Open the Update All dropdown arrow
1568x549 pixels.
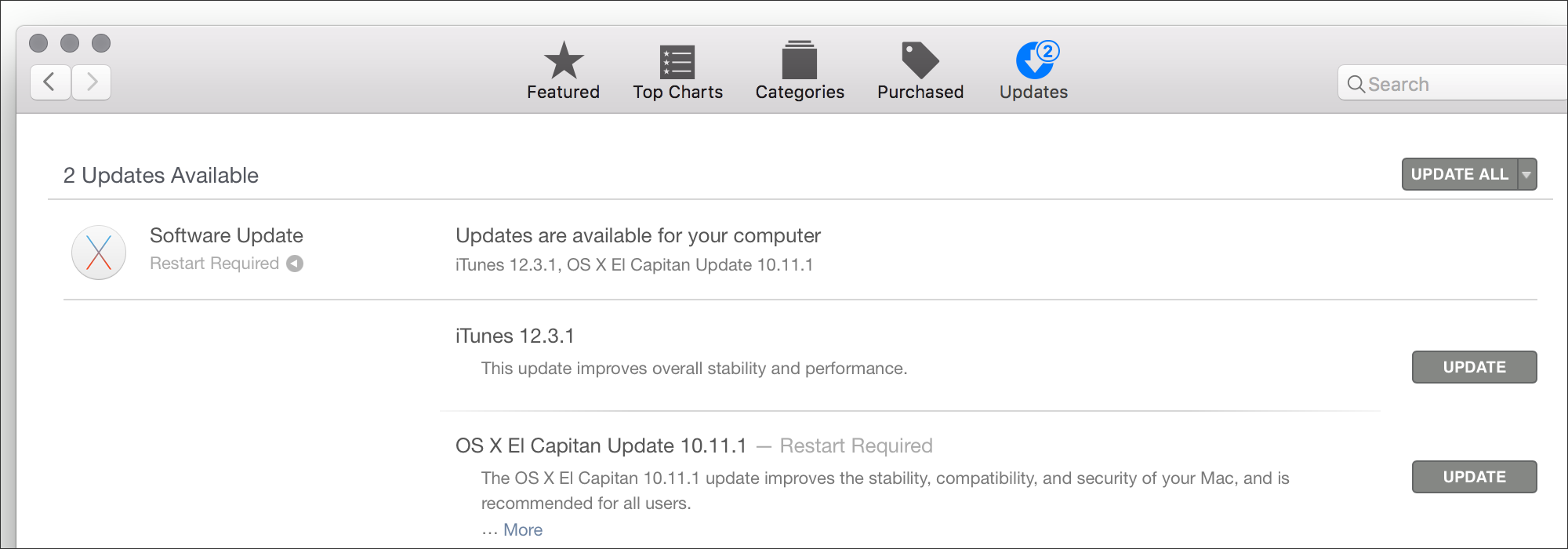1526,174
